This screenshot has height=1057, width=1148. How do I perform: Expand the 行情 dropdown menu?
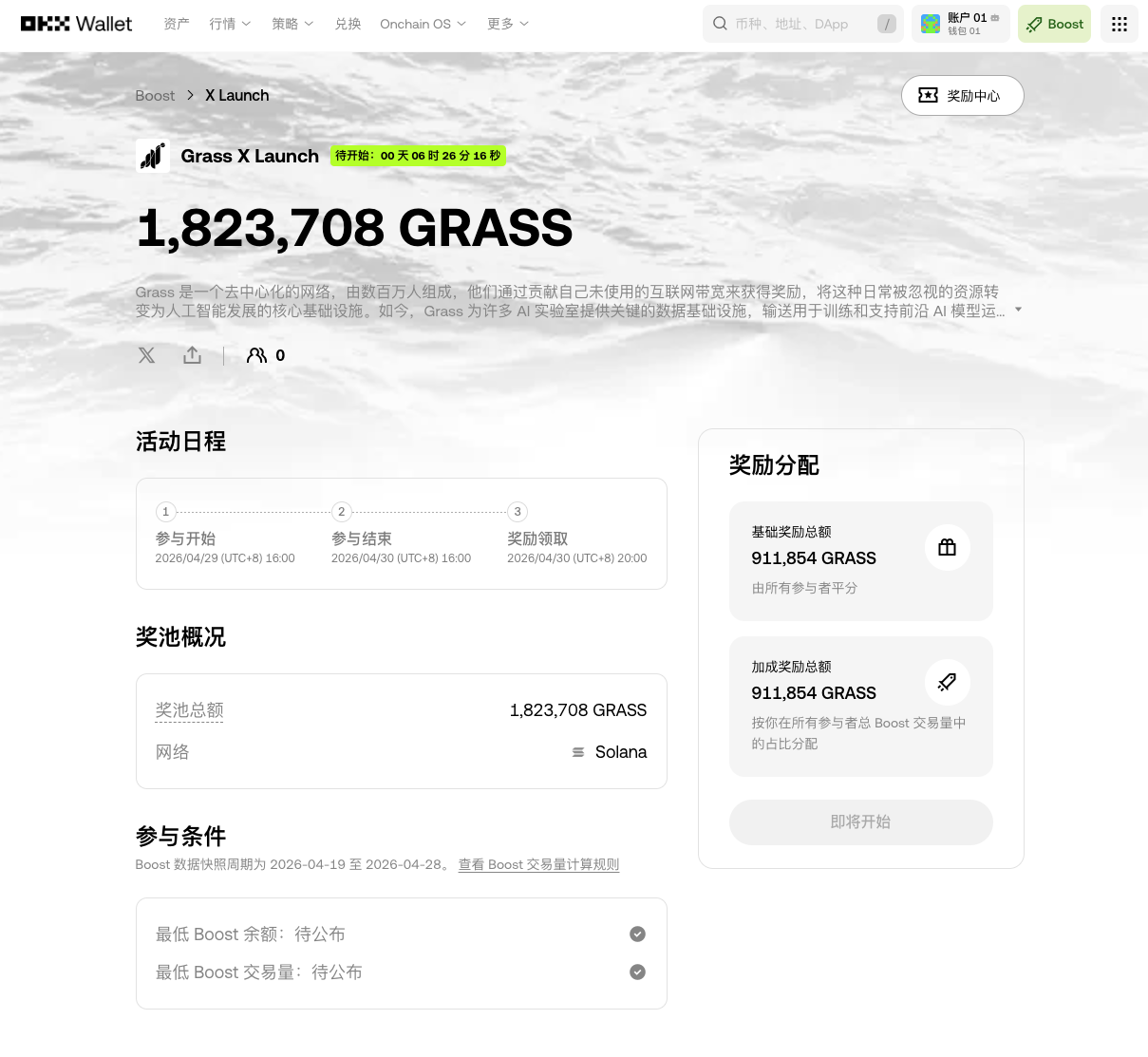(230, 24)
